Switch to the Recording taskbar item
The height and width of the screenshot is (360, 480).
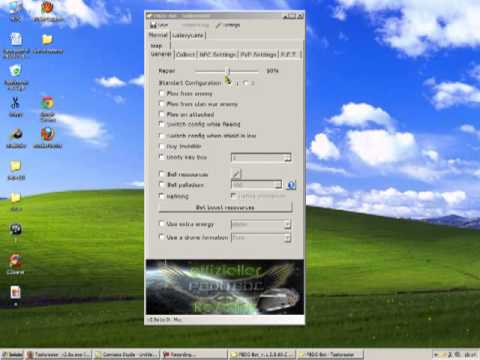coord(194,355)
